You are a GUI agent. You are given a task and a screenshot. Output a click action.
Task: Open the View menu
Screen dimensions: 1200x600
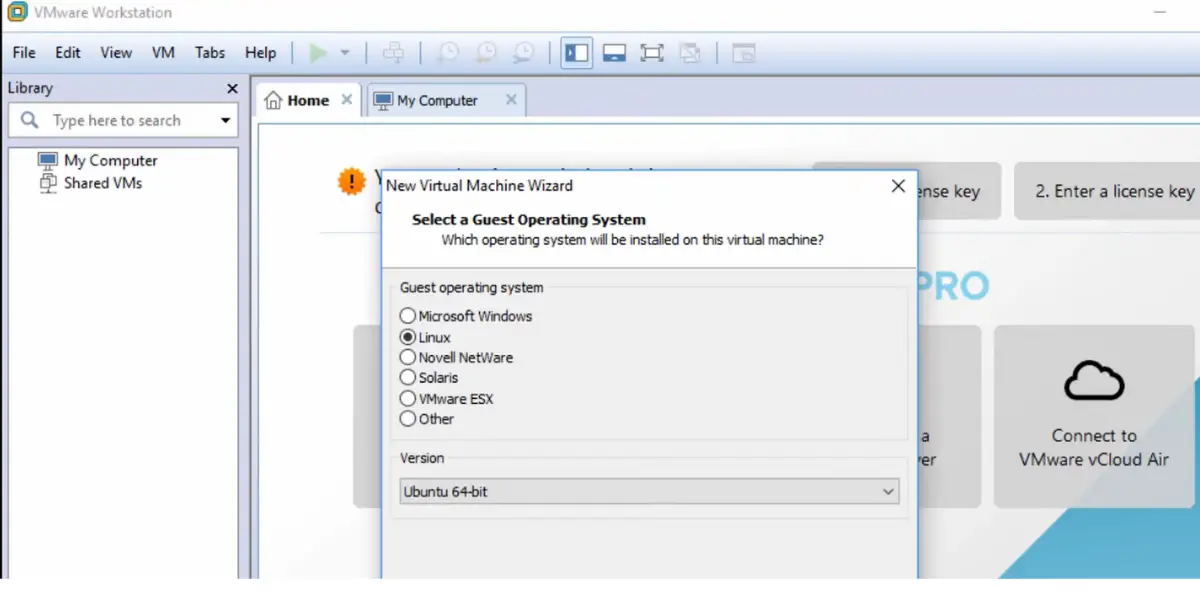116,53
